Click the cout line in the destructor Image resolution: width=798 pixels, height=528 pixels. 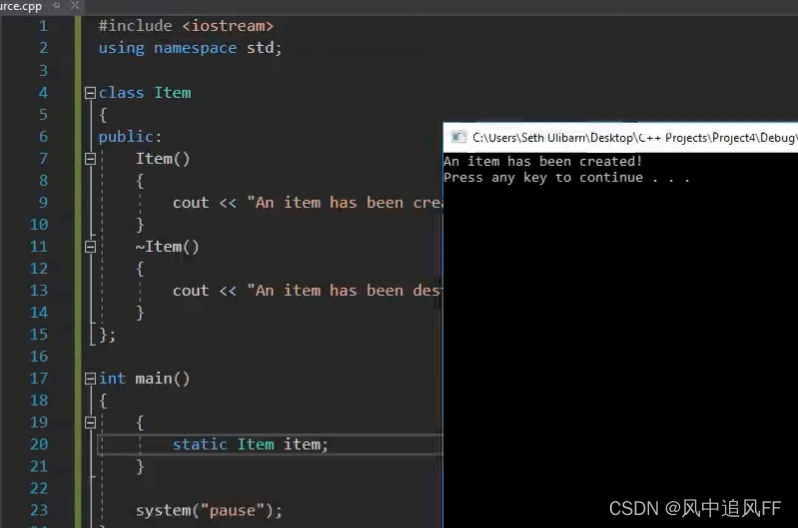click(x=307, y=291)
